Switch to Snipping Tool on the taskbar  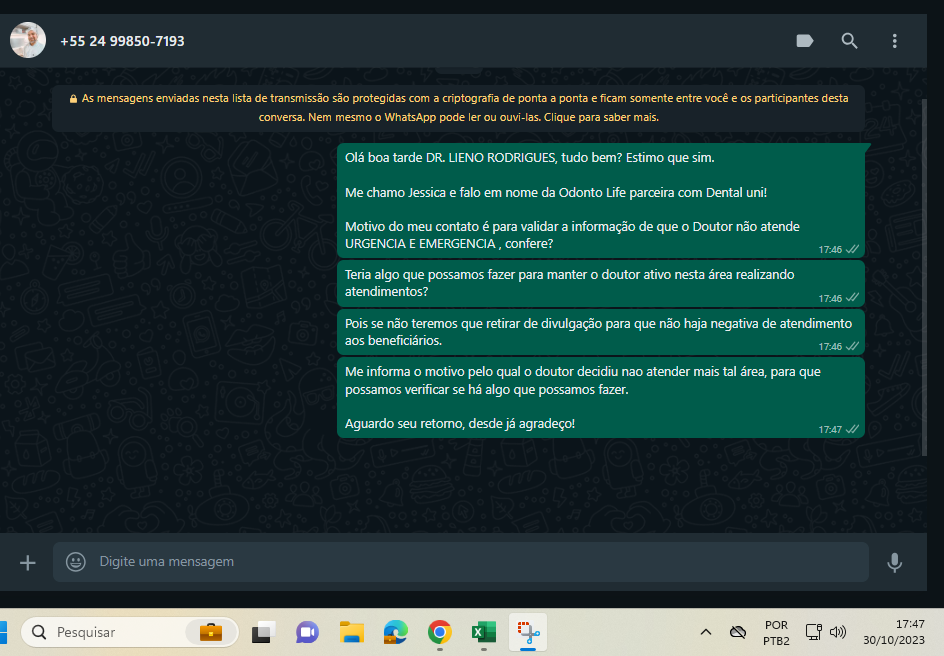click(x=528, y=632)
